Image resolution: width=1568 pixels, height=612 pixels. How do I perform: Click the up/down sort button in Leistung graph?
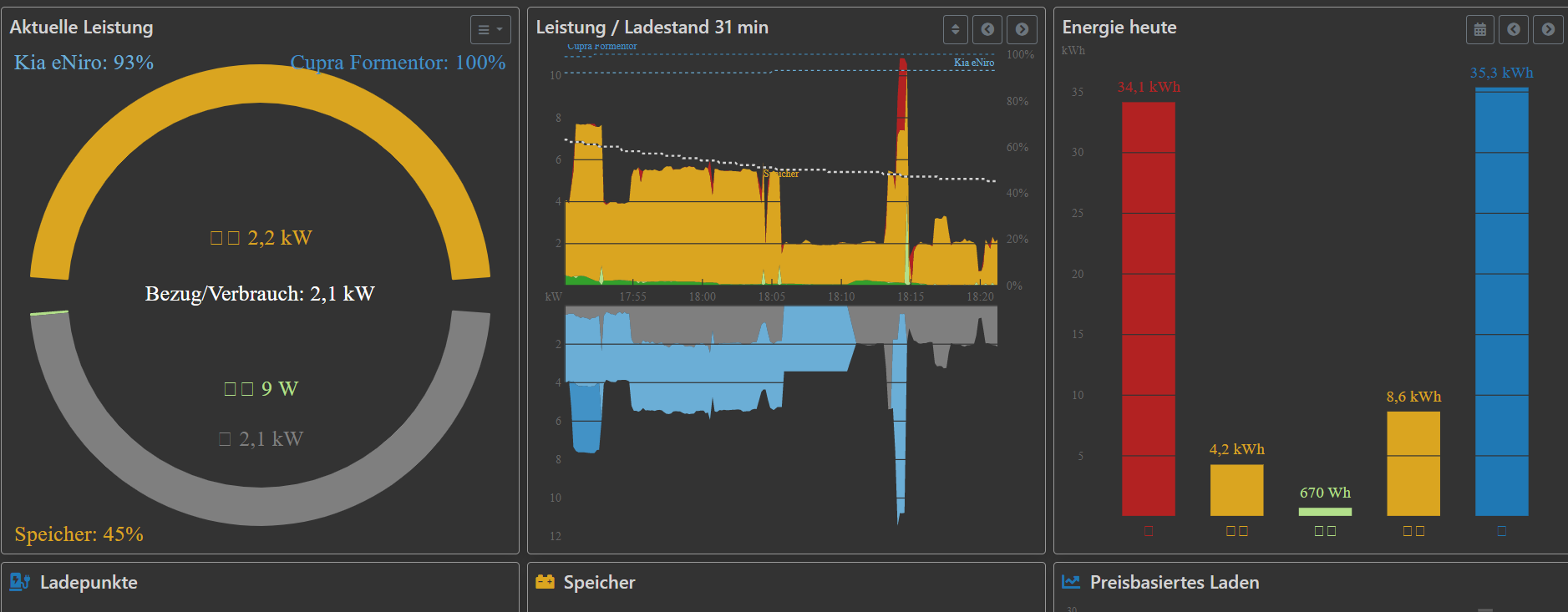click(x=955, y=30)
